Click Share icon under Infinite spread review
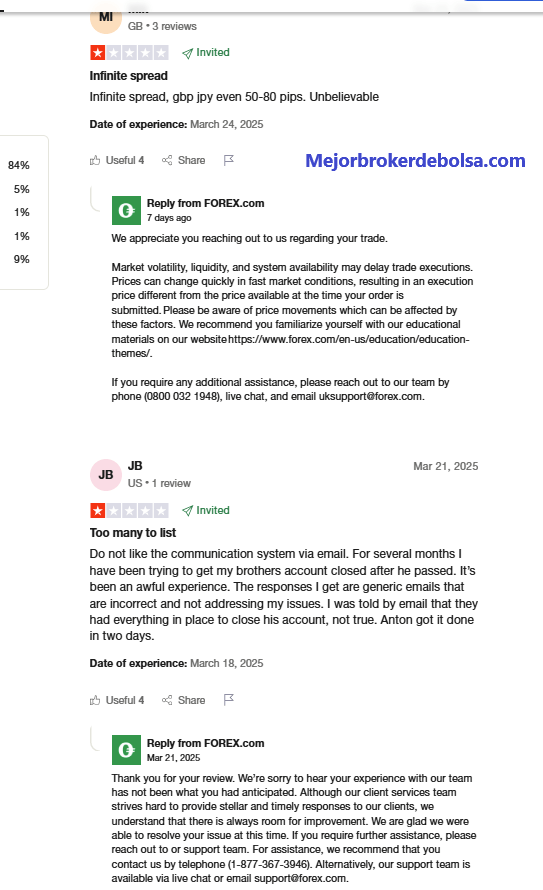Viewport: 543px width, 890px height. coord(183,161)
